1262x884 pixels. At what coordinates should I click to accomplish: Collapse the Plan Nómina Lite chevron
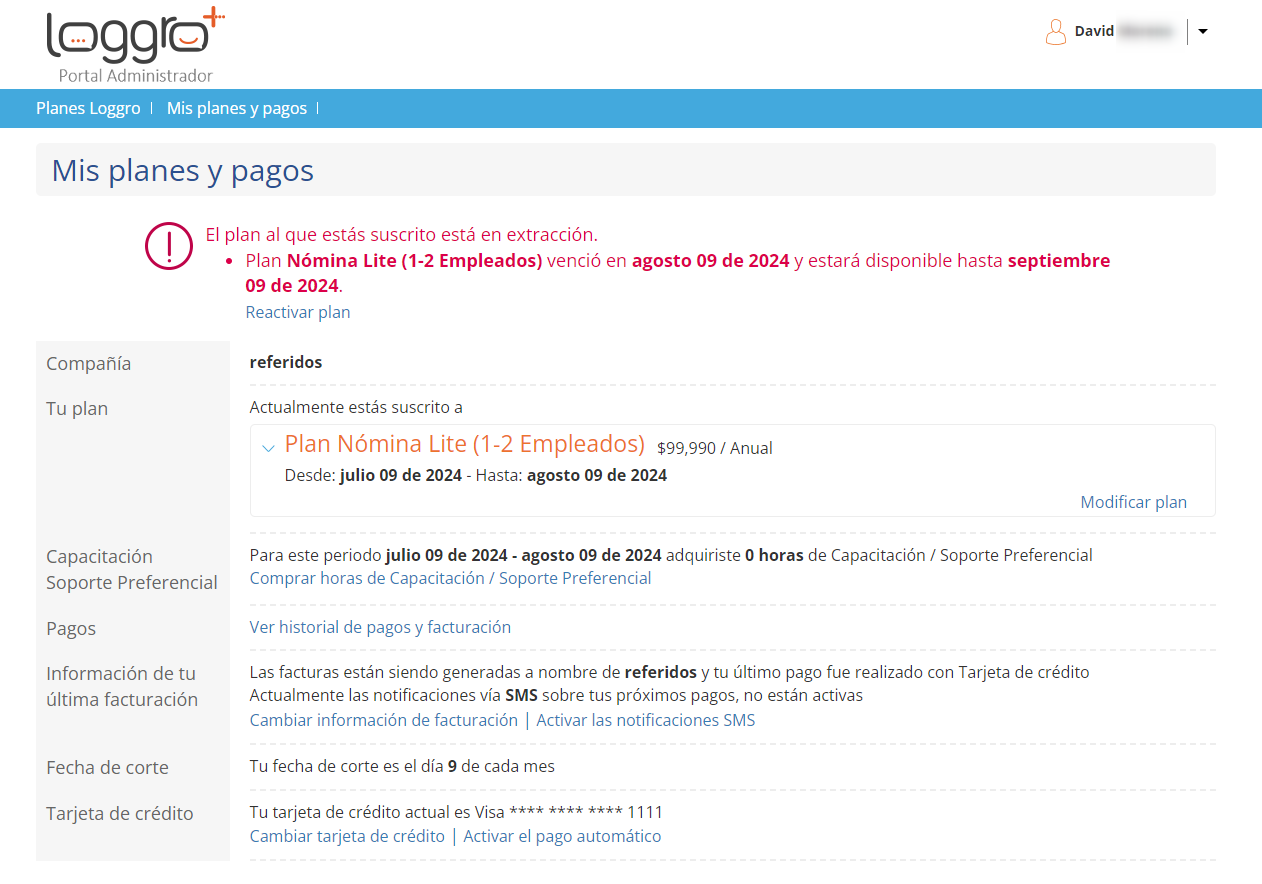[268, 447]
